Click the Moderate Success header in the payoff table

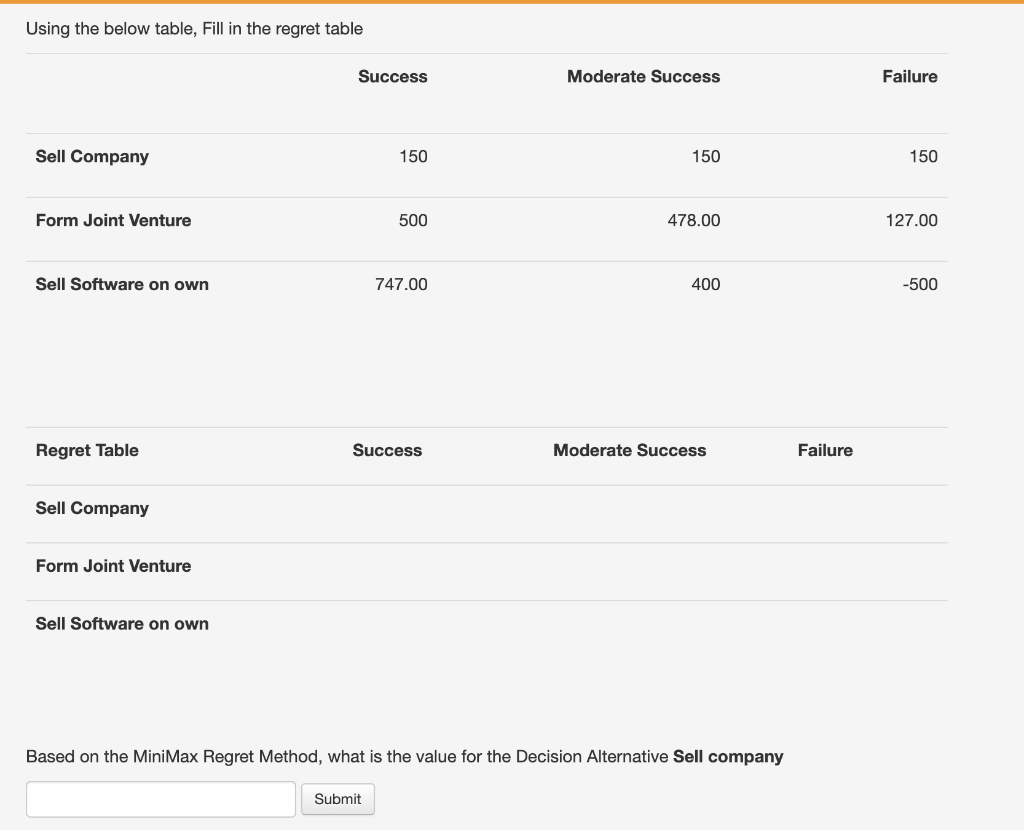click(x=643, y=77)
